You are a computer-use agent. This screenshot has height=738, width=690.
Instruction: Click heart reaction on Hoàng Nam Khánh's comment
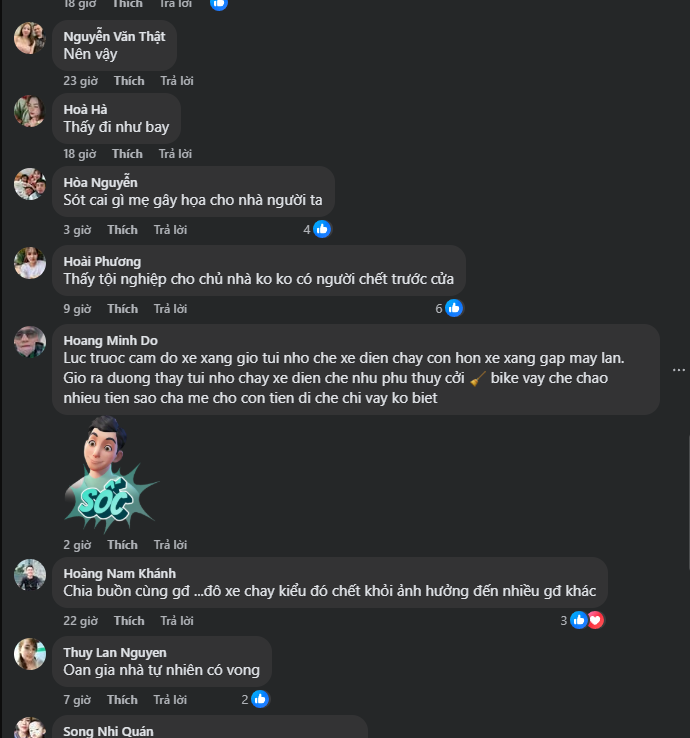click(596, 620)
